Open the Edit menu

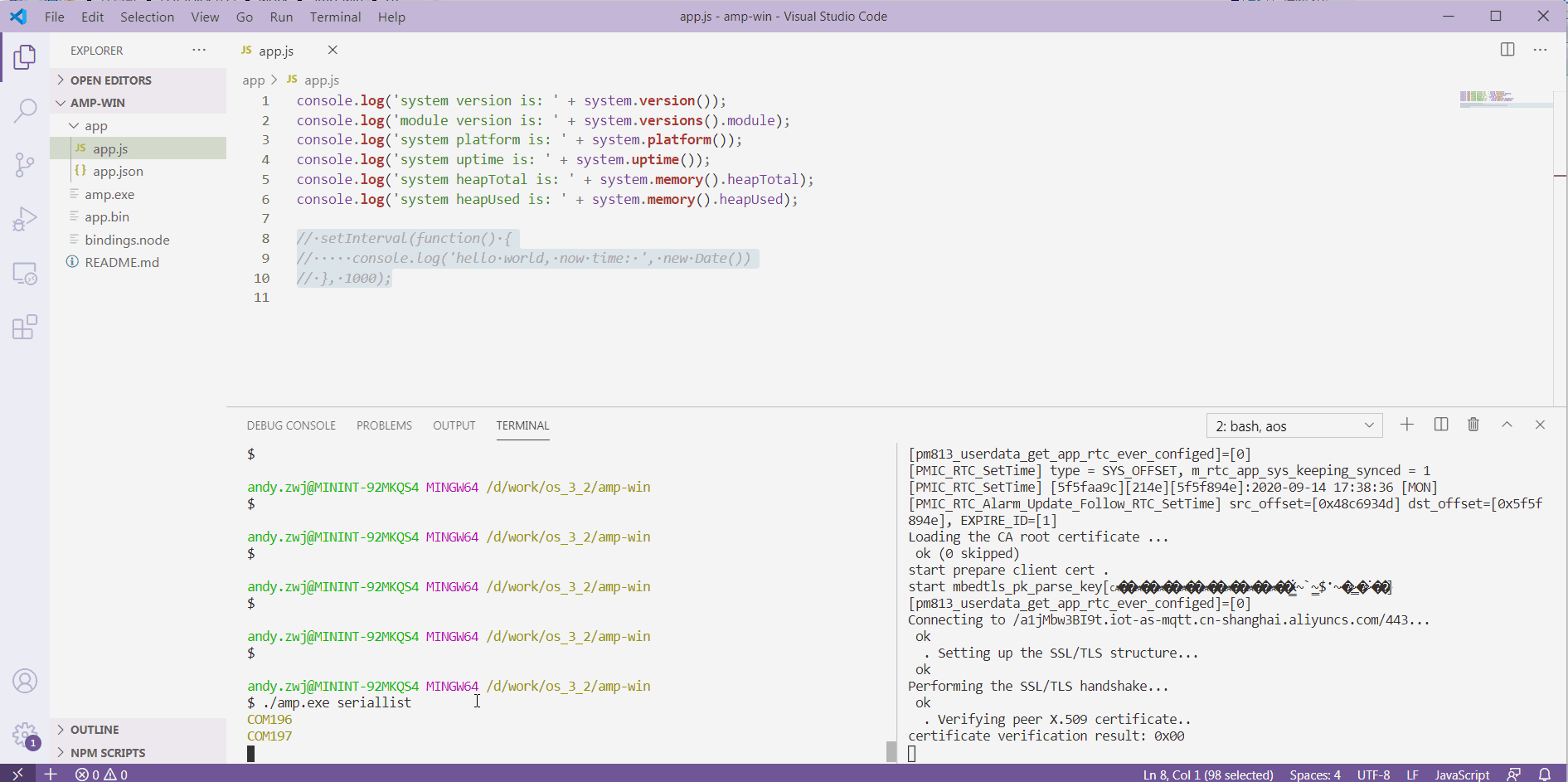click(x=92, y=17)
